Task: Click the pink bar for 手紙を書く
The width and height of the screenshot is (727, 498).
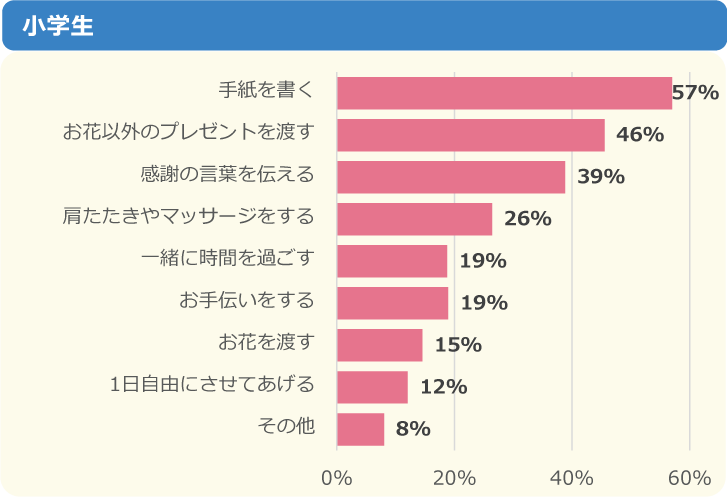Action: [x=504, y=92]
